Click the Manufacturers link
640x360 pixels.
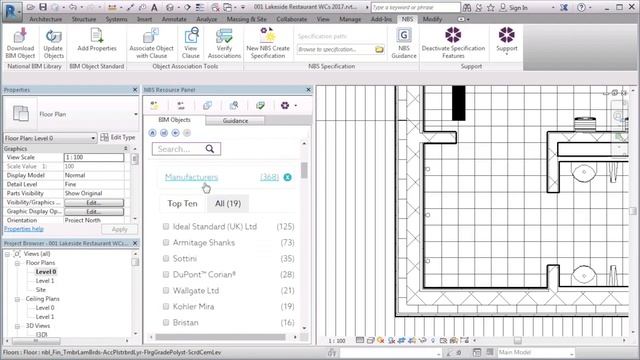[x=191, y=177]
